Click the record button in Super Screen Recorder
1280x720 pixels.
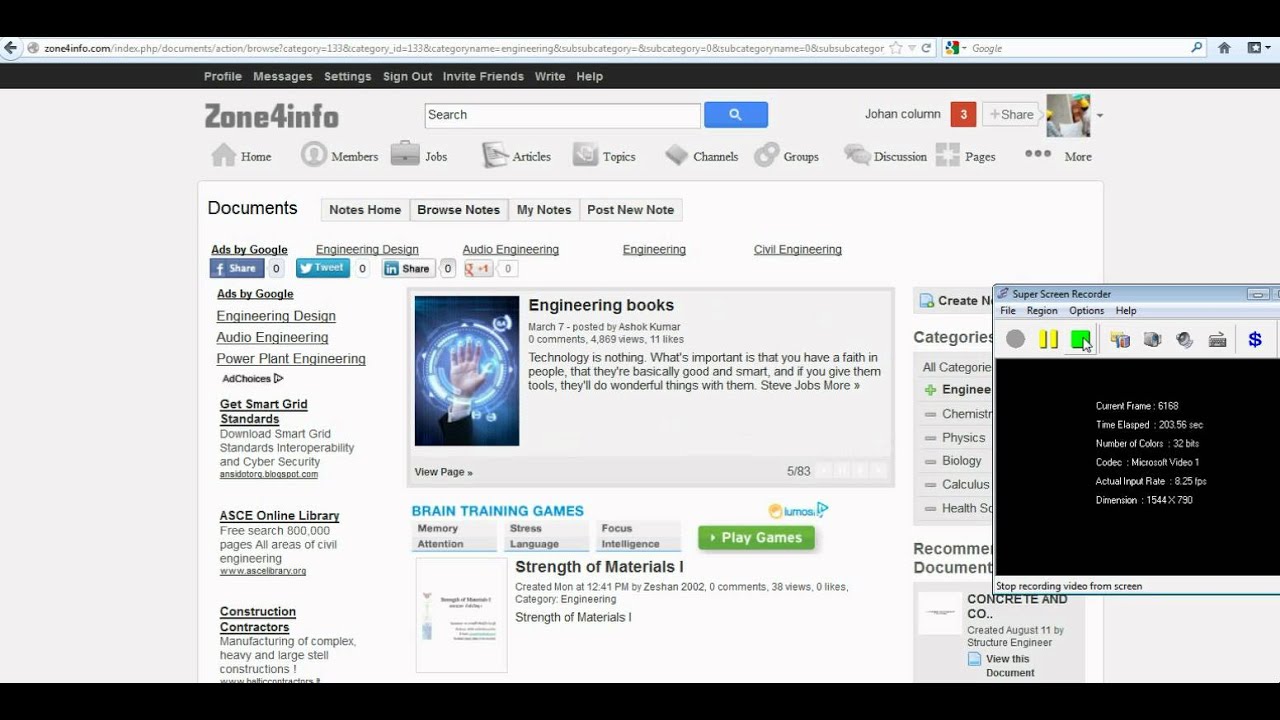click(x=1016, y=339)
